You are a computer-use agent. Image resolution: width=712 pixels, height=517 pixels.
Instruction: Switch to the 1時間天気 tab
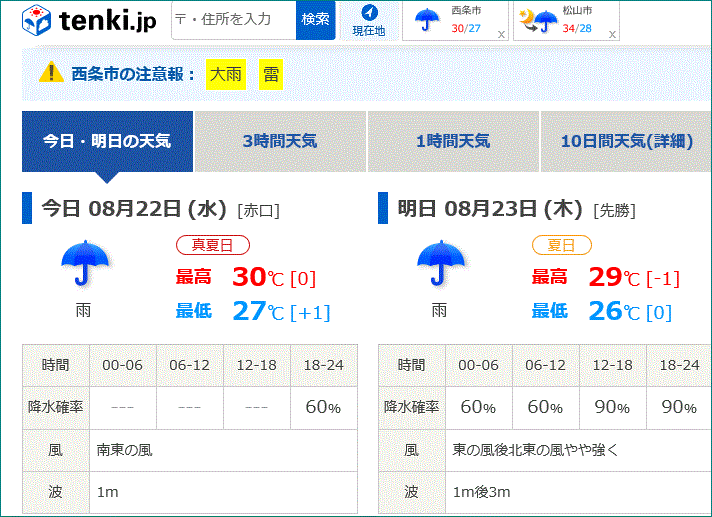[453, 141]
